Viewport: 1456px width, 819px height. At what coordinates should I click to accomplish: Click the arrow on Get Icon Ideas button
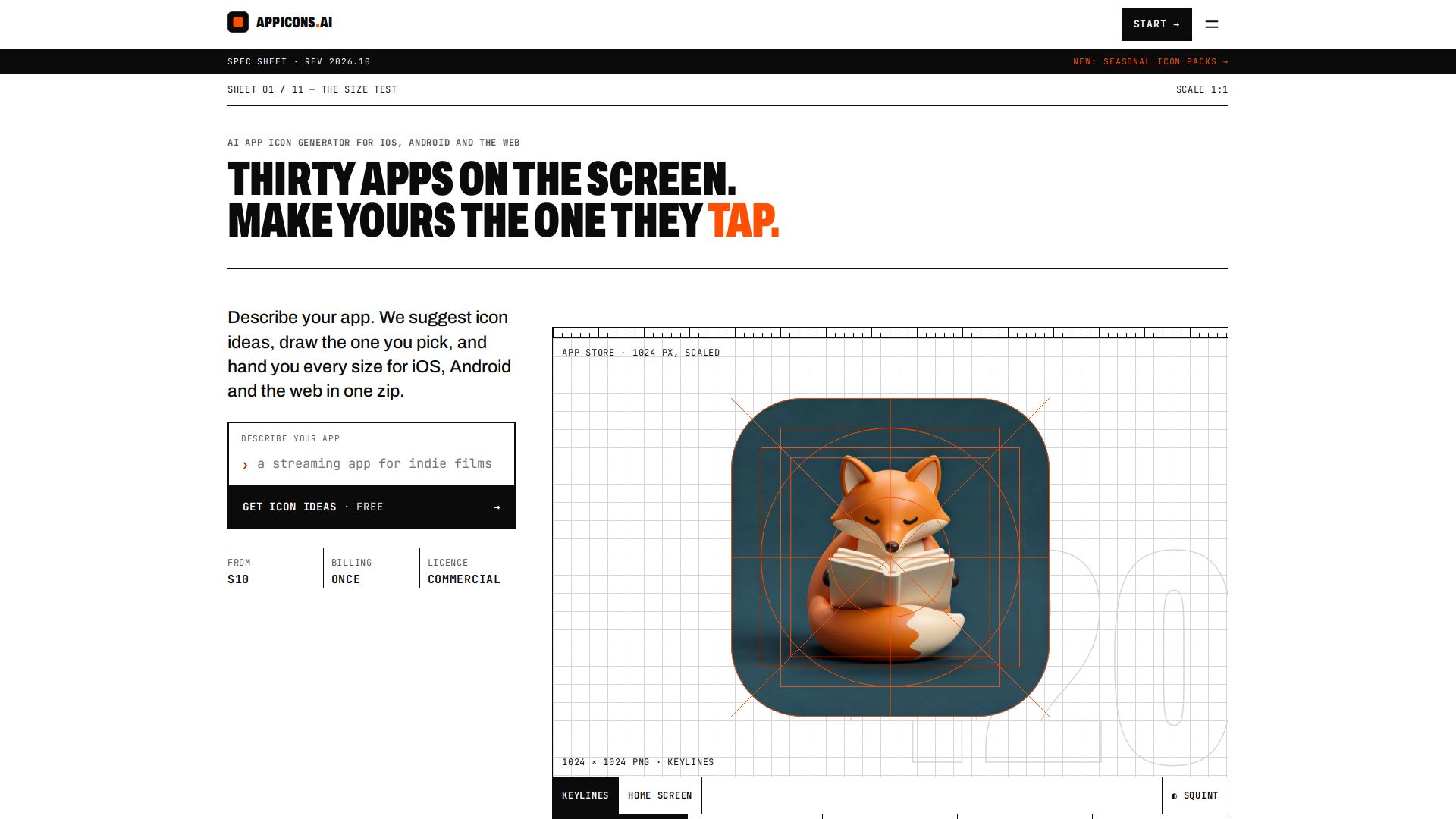[x=497, y=507]
